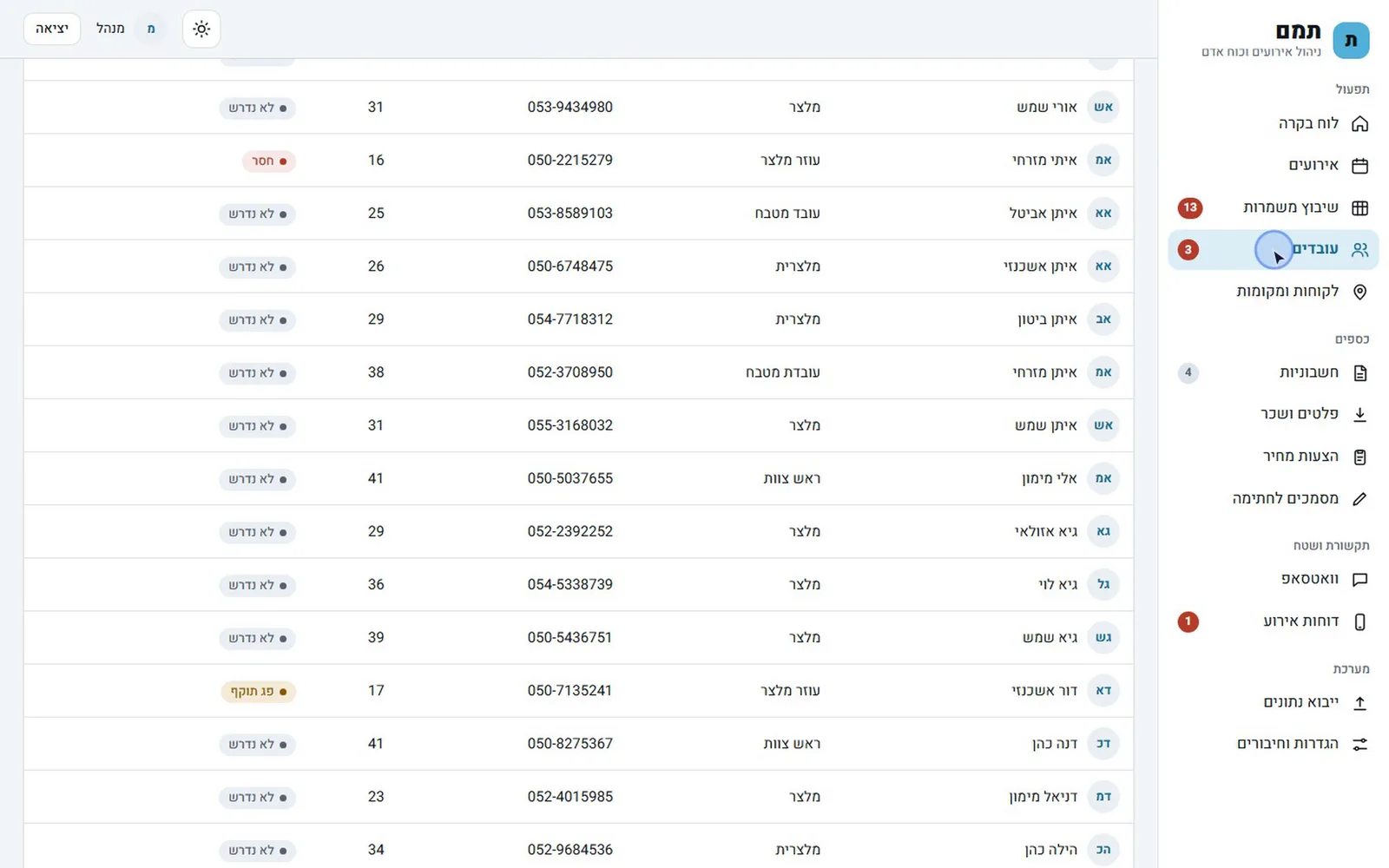Select the לוח בקרה menu label
Screen dimensions: 1389x868
pos(1308,123)
